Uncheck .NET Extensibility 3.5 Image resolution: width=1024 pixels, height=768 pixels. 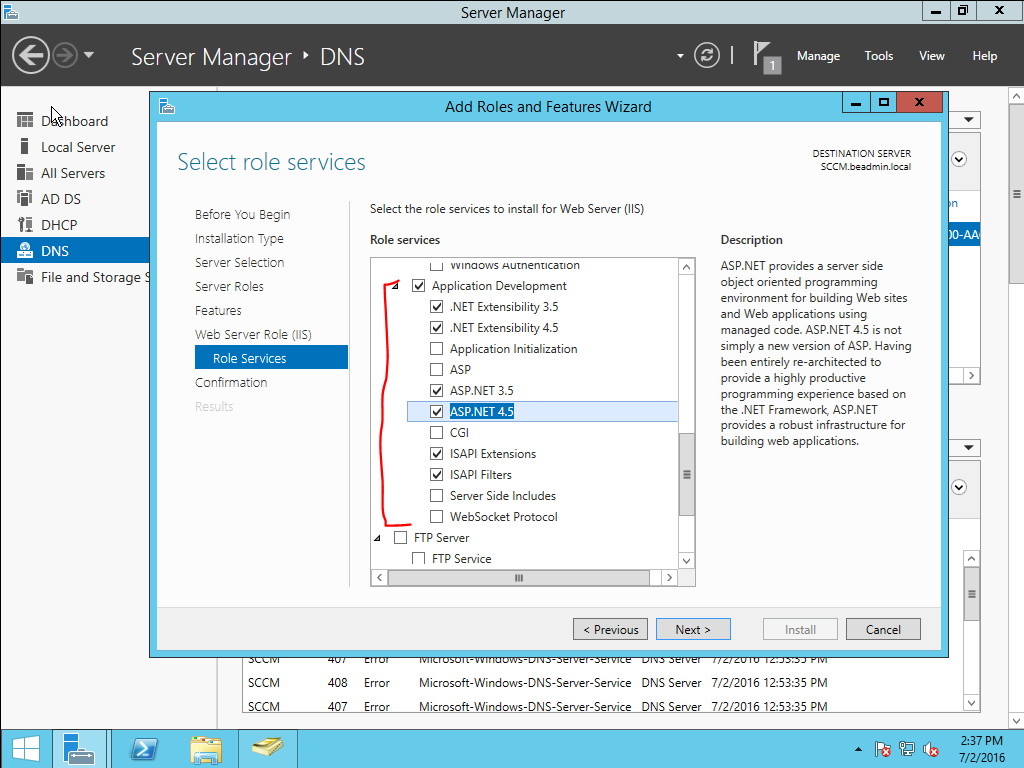[x=436, y=306]
